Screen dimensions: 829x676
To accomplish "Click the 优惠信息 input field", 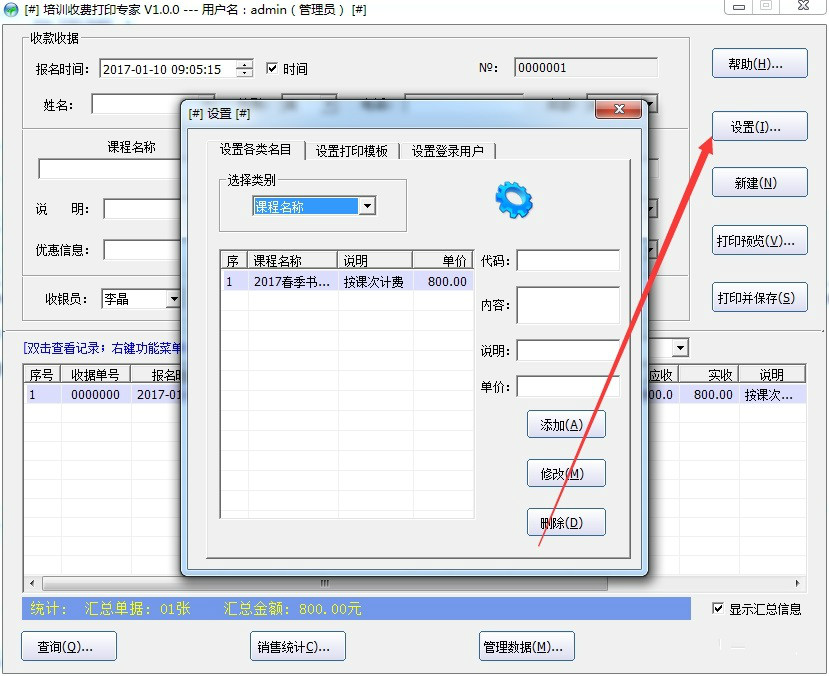I will click(x=143, y=249).
